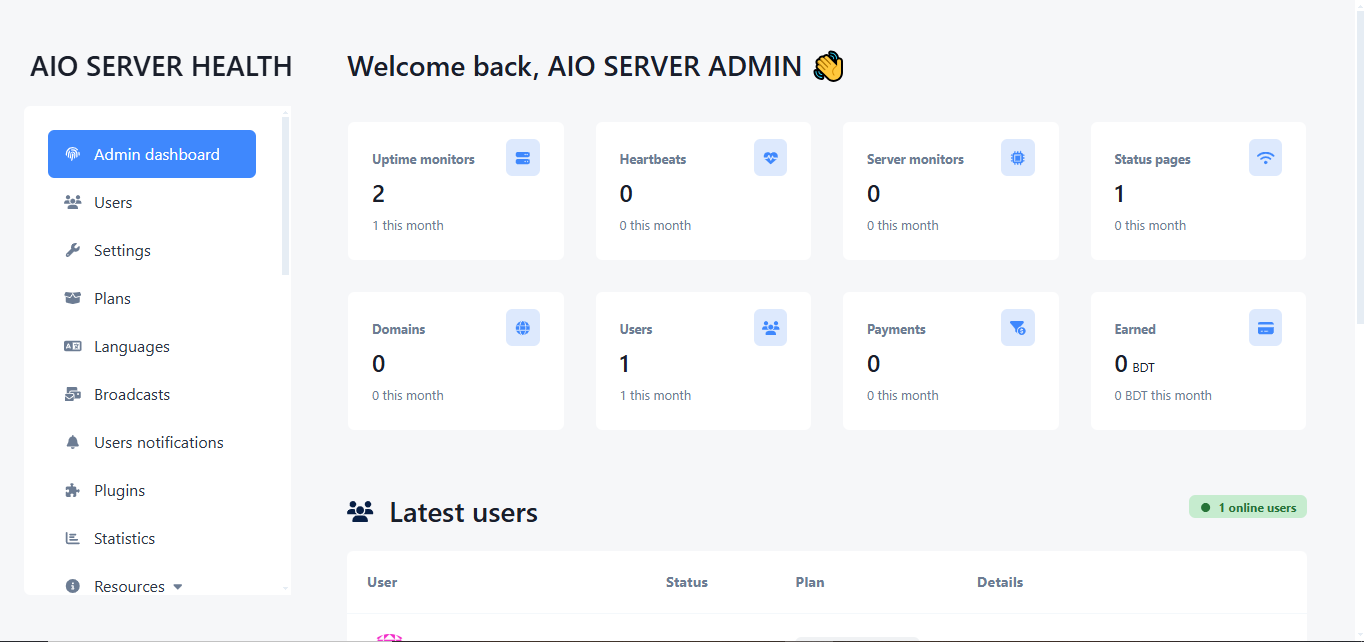View the Statistics page
Screen dimensions: 1364x642
124,539
